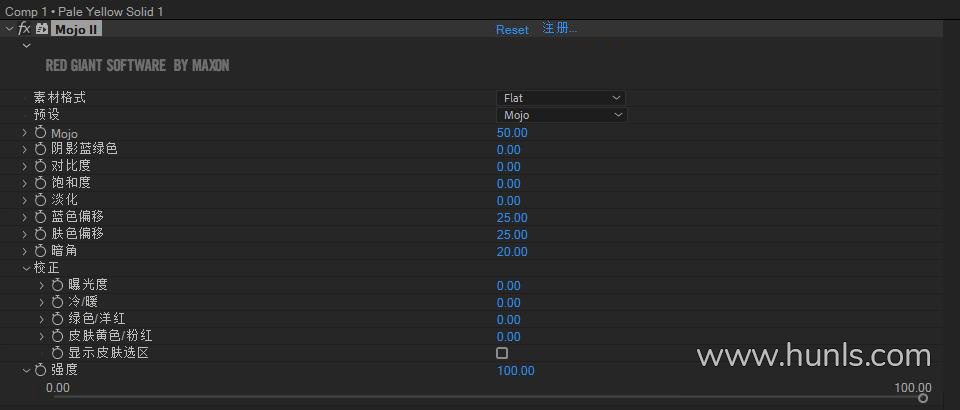Enable stopwatch for 饱和度
960x410 pixels.
pos(40,183)
